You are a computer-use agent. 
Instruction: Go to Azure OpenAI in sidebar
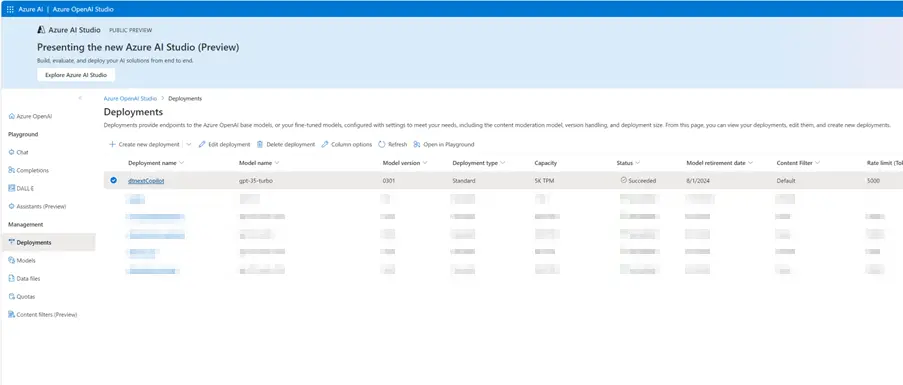pos(35,116)
